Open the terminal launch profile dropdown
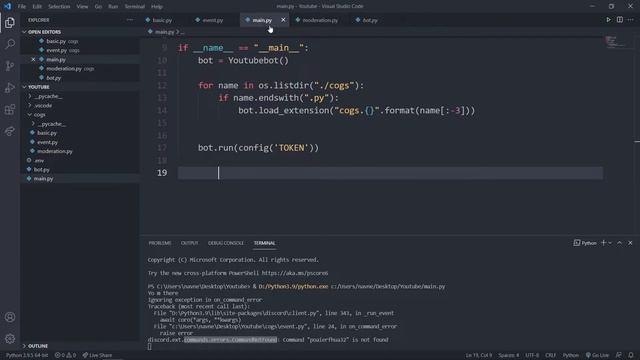Viewport: 640px width, 360px height. click(610, 243)
